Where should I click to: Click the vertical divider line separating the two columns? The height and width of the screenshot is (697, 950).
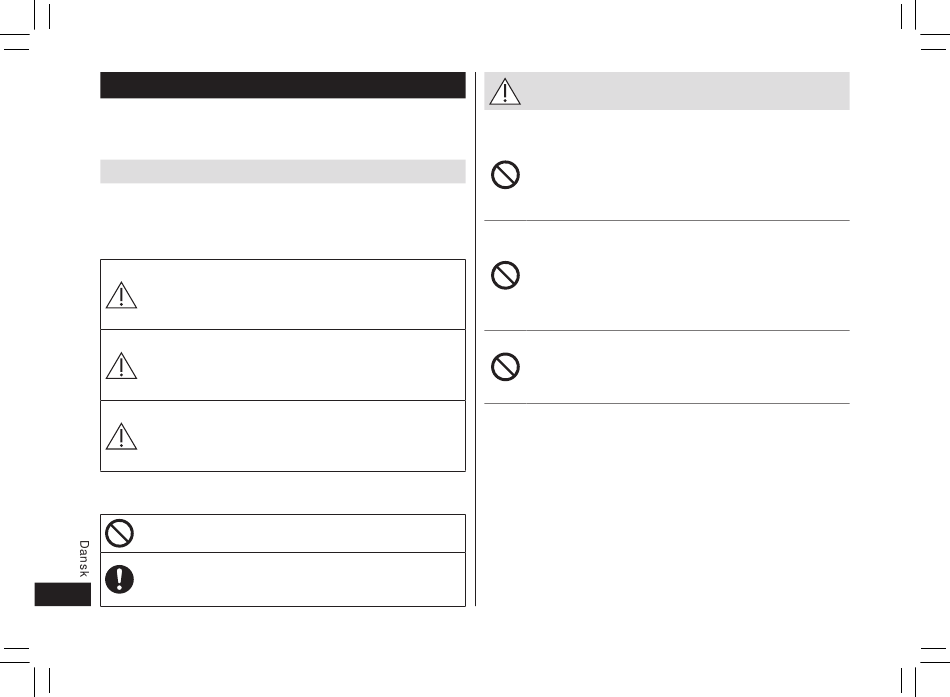[476, 339]
